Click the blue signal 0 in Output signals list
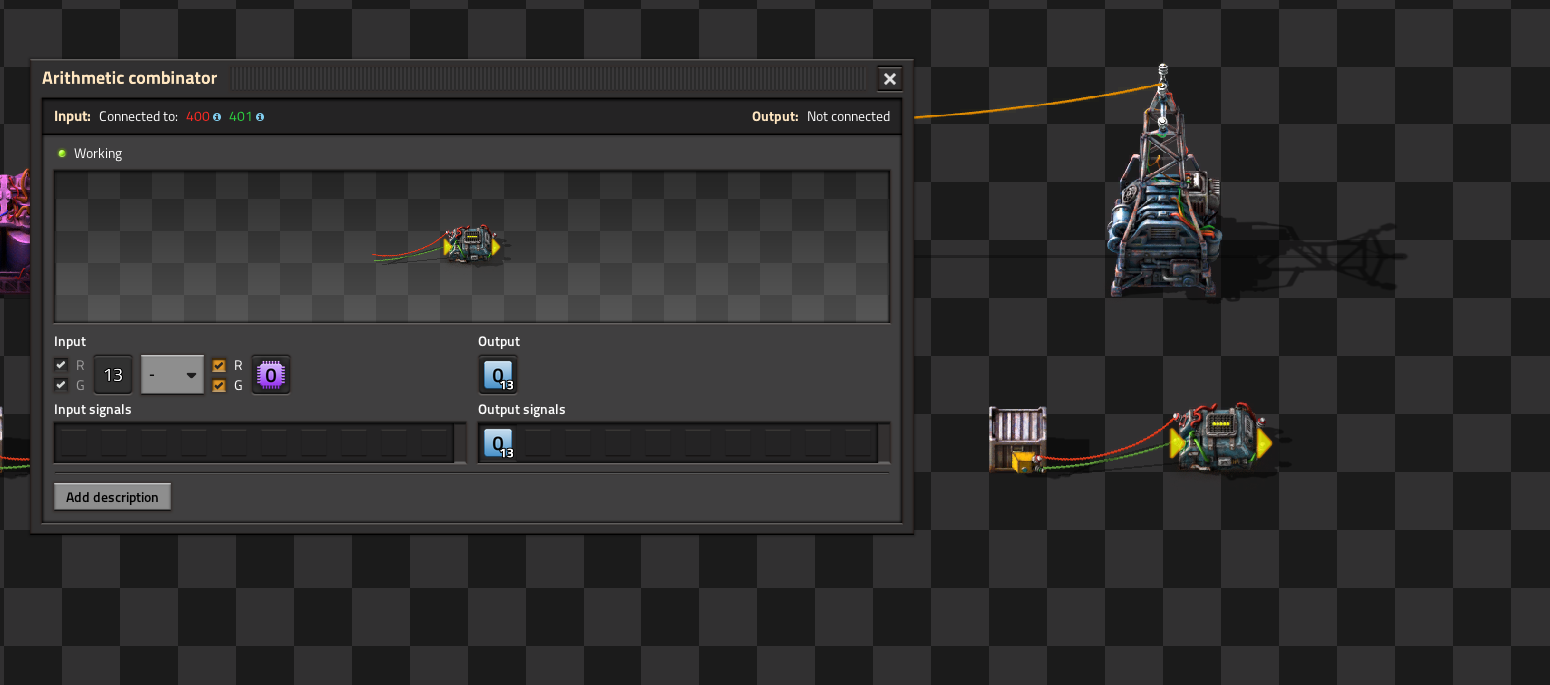Viewport: 1550px width, 685px height. pos(498,442)
